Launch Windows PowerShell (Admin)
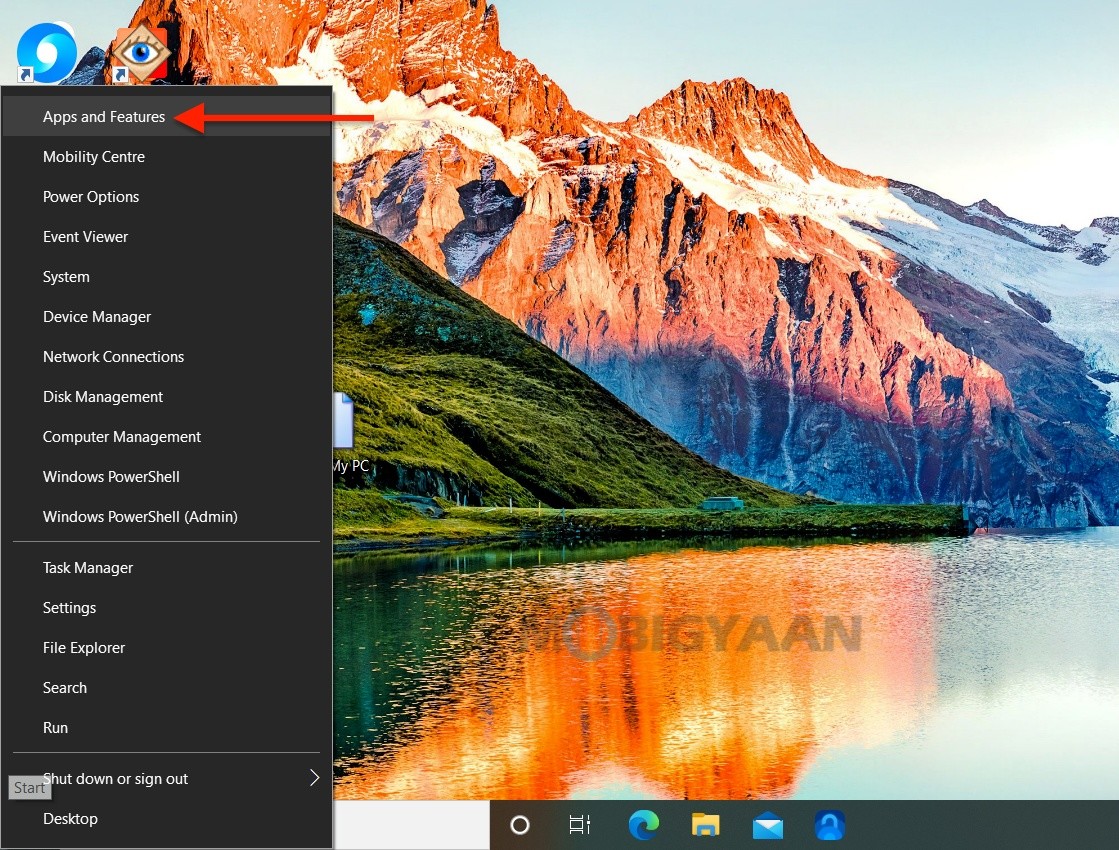Viewport: 1119px width, 850px height. click(x=140, y=516)
